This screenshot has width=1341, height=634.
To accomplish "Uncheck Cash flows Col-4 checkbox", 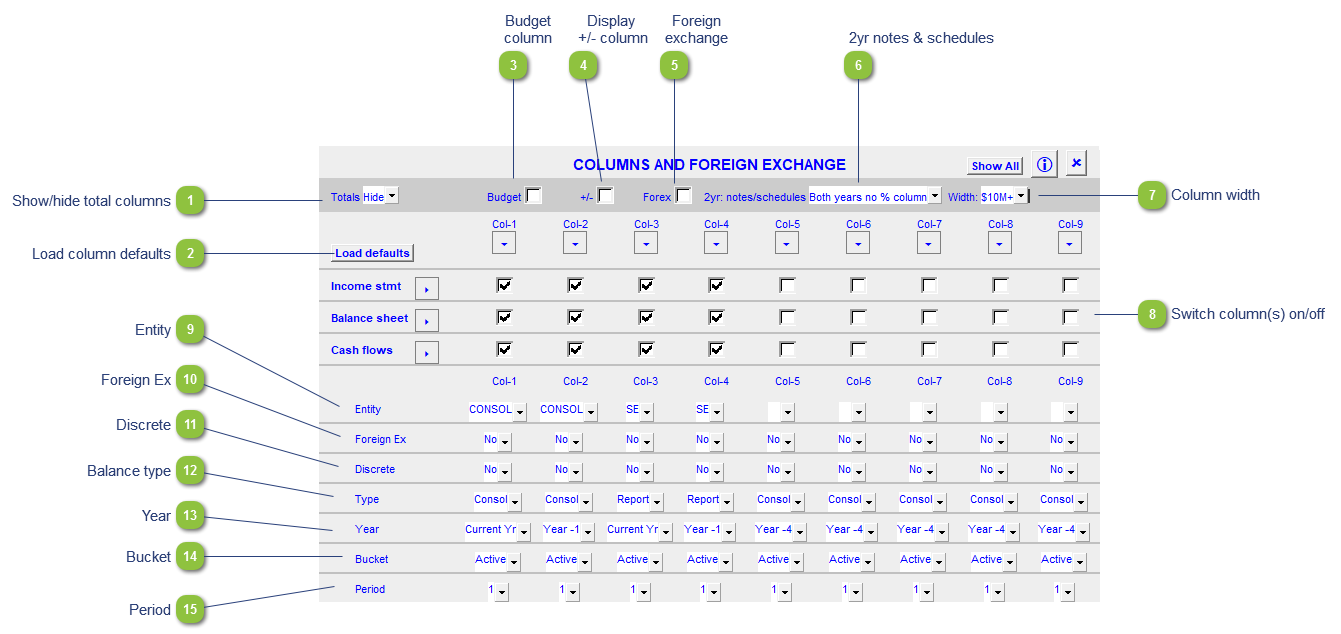I will point(717,349).
